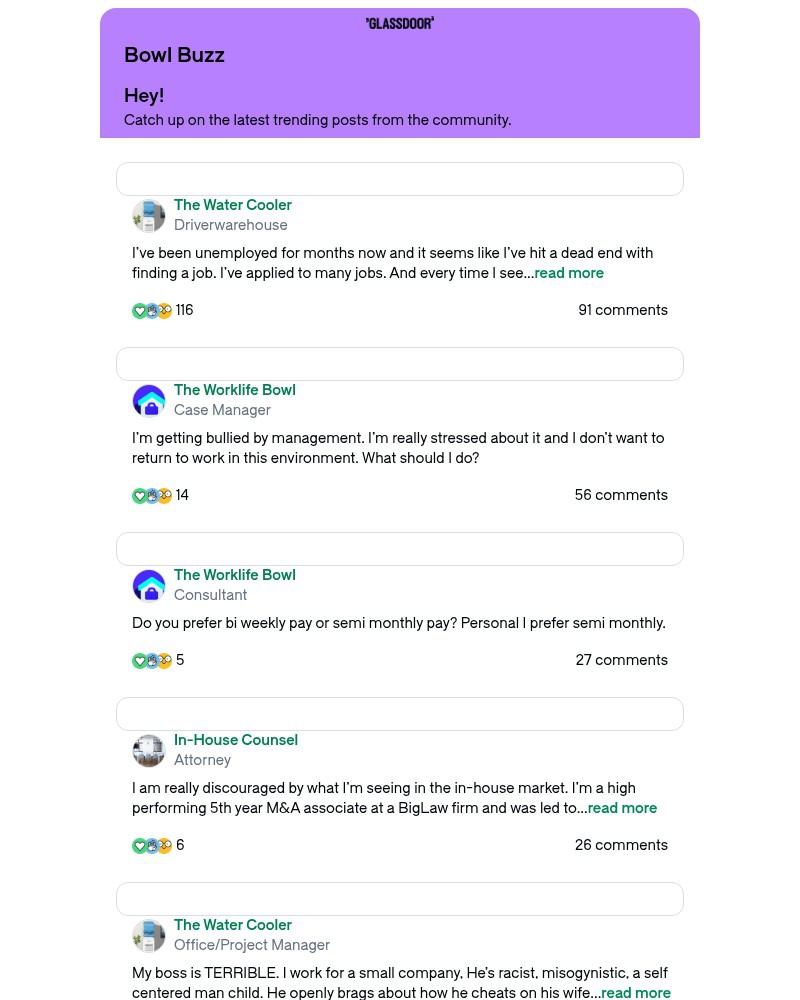Open The Water Cooler bowl link above Driverwarehouse
The image size is (800, 1000).
(x=233, y=205)
